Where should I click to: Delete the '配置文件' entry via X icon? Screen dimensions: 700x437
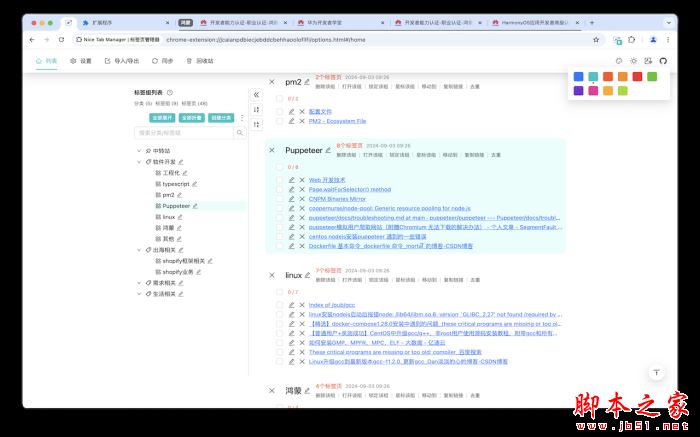pyautogui.click(x=302, y=112)
